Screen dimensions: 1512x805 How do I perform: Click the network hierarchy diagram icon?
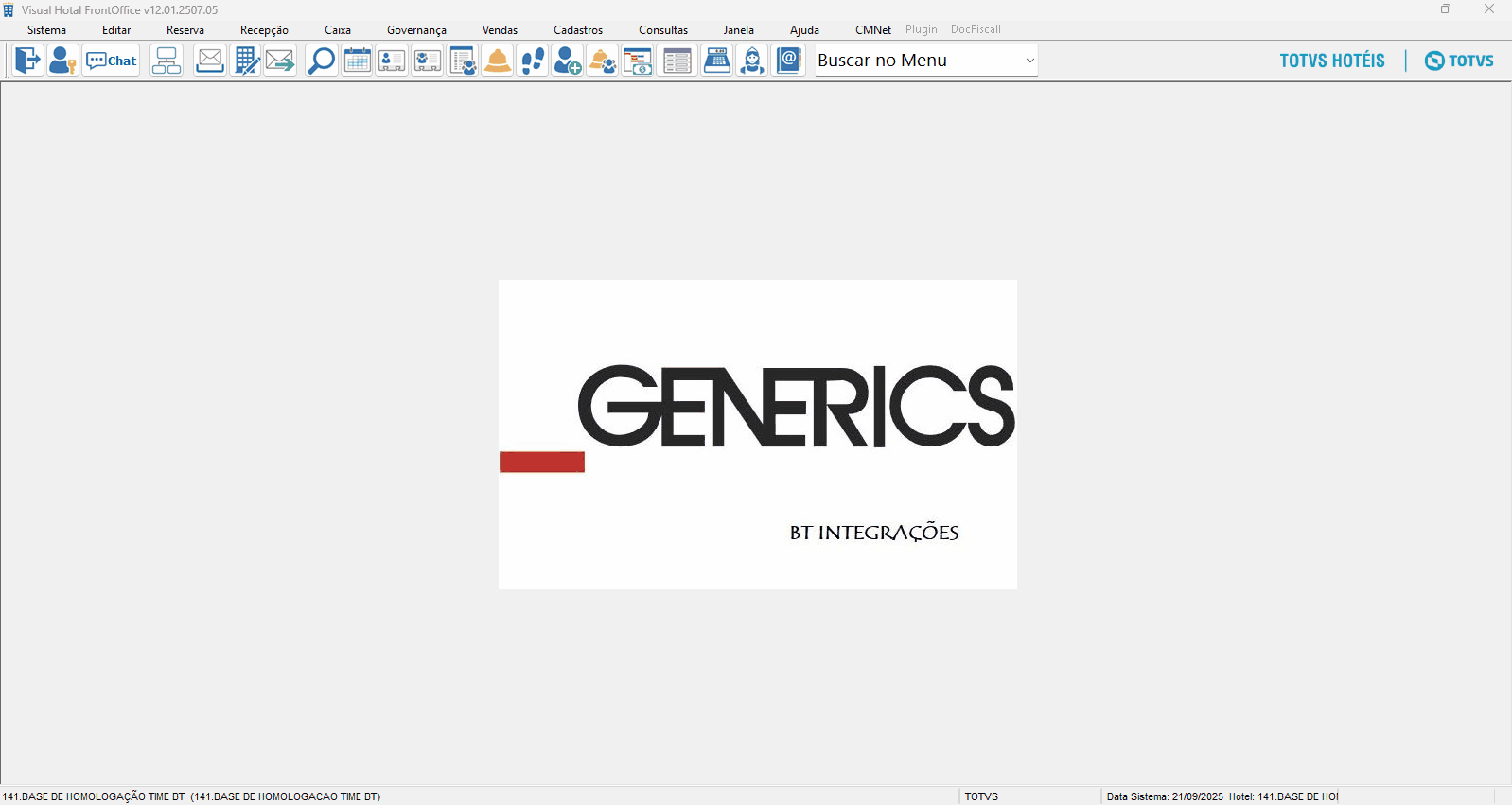pos(167,61)
